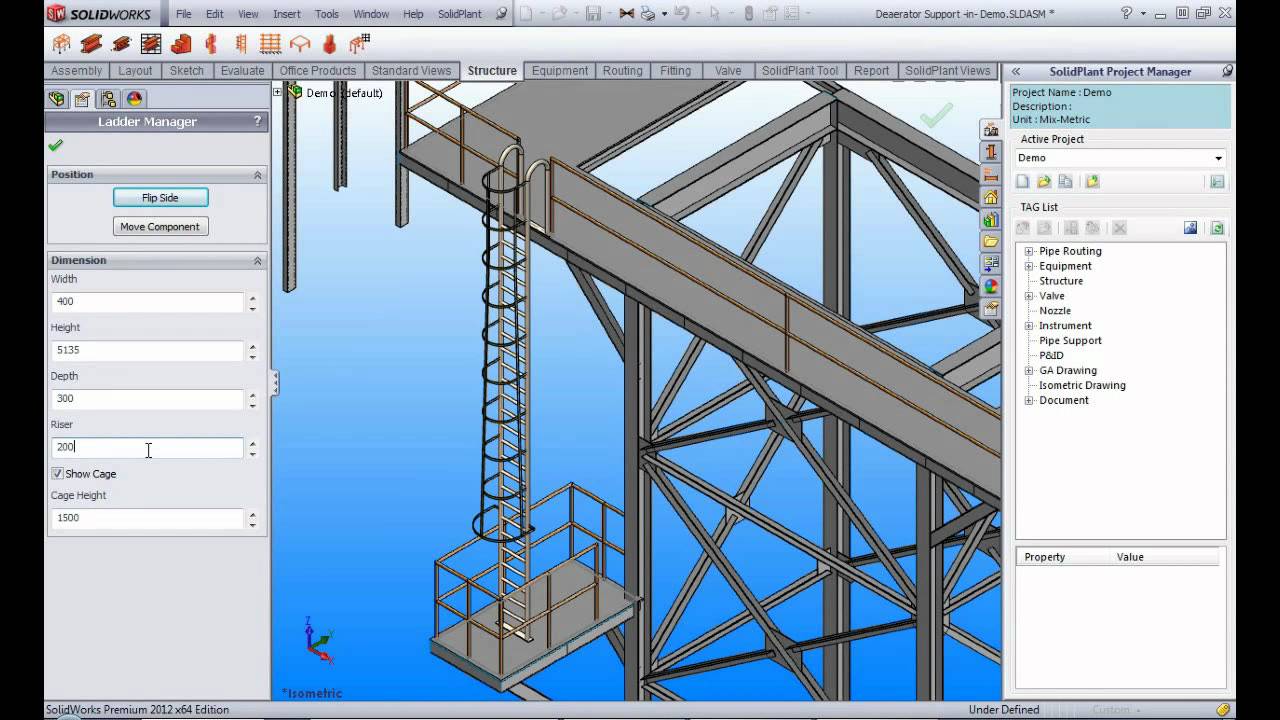This screenshot has height=720, width=1280.
Task: Collapse the Dimension section
Action: [x=257, y=260]
